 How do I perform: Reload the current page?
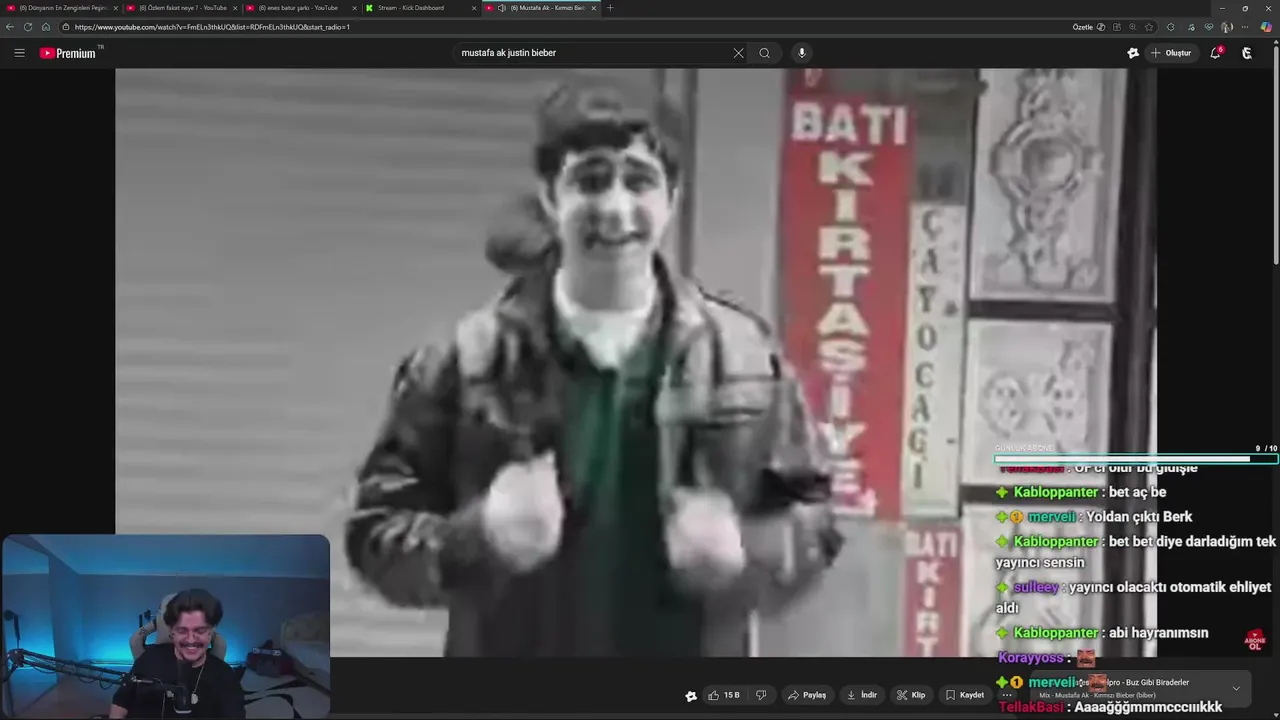28,27
